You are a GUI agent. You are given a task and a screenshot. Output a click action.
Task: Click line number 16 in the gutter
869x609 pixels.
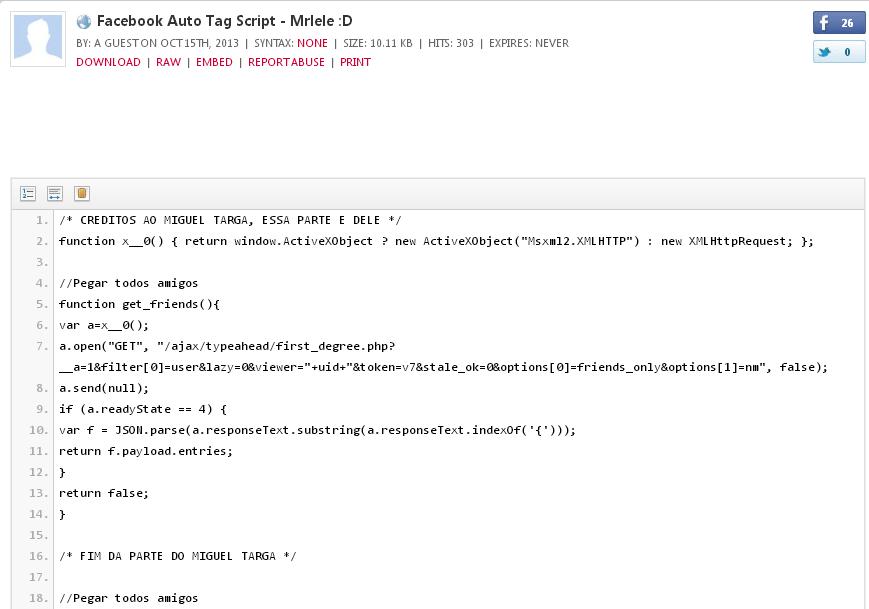[x=38, y=556]
